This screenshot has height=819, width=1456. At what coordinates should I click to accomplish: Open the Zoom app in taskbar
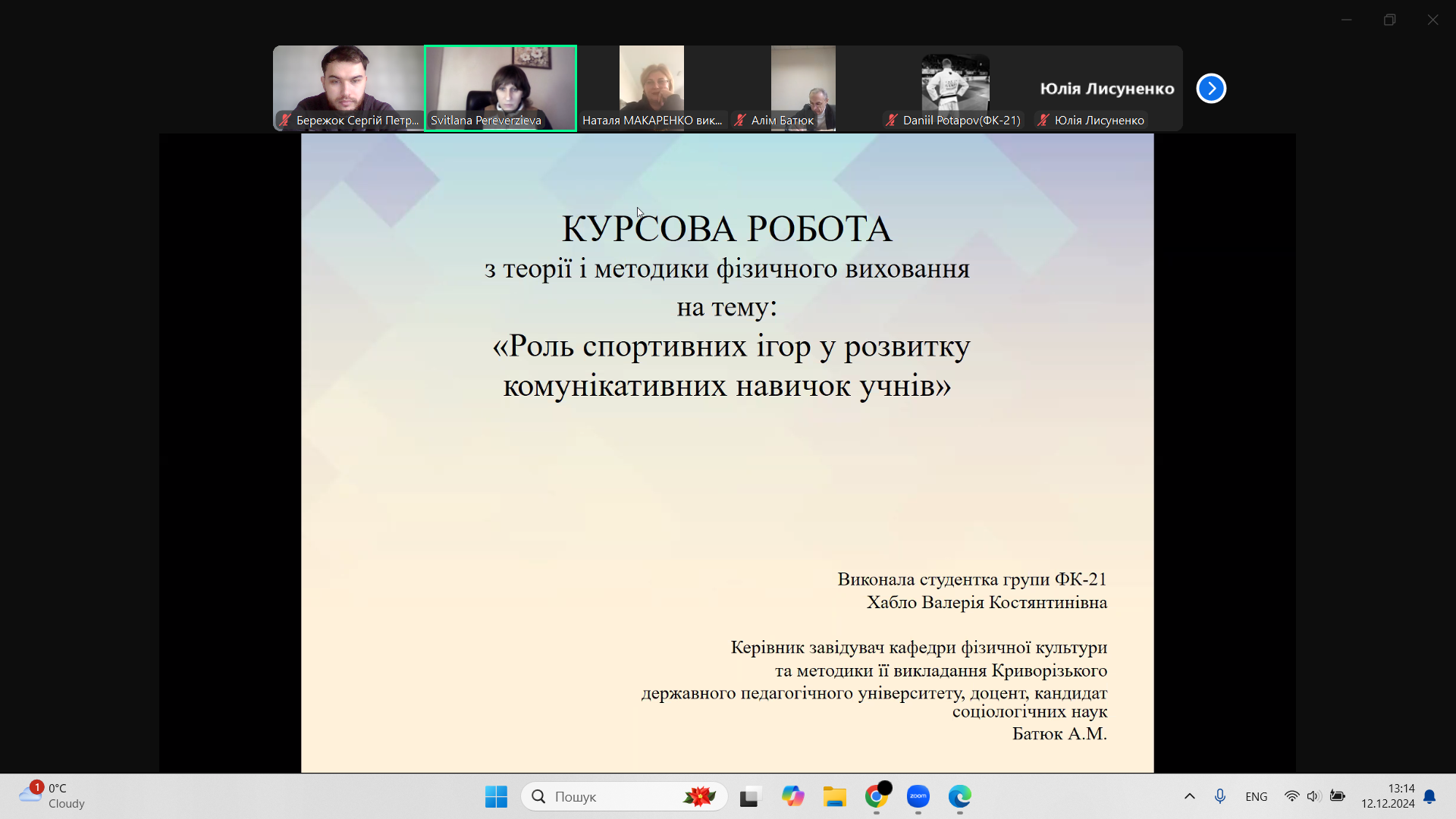pos(918,796)
